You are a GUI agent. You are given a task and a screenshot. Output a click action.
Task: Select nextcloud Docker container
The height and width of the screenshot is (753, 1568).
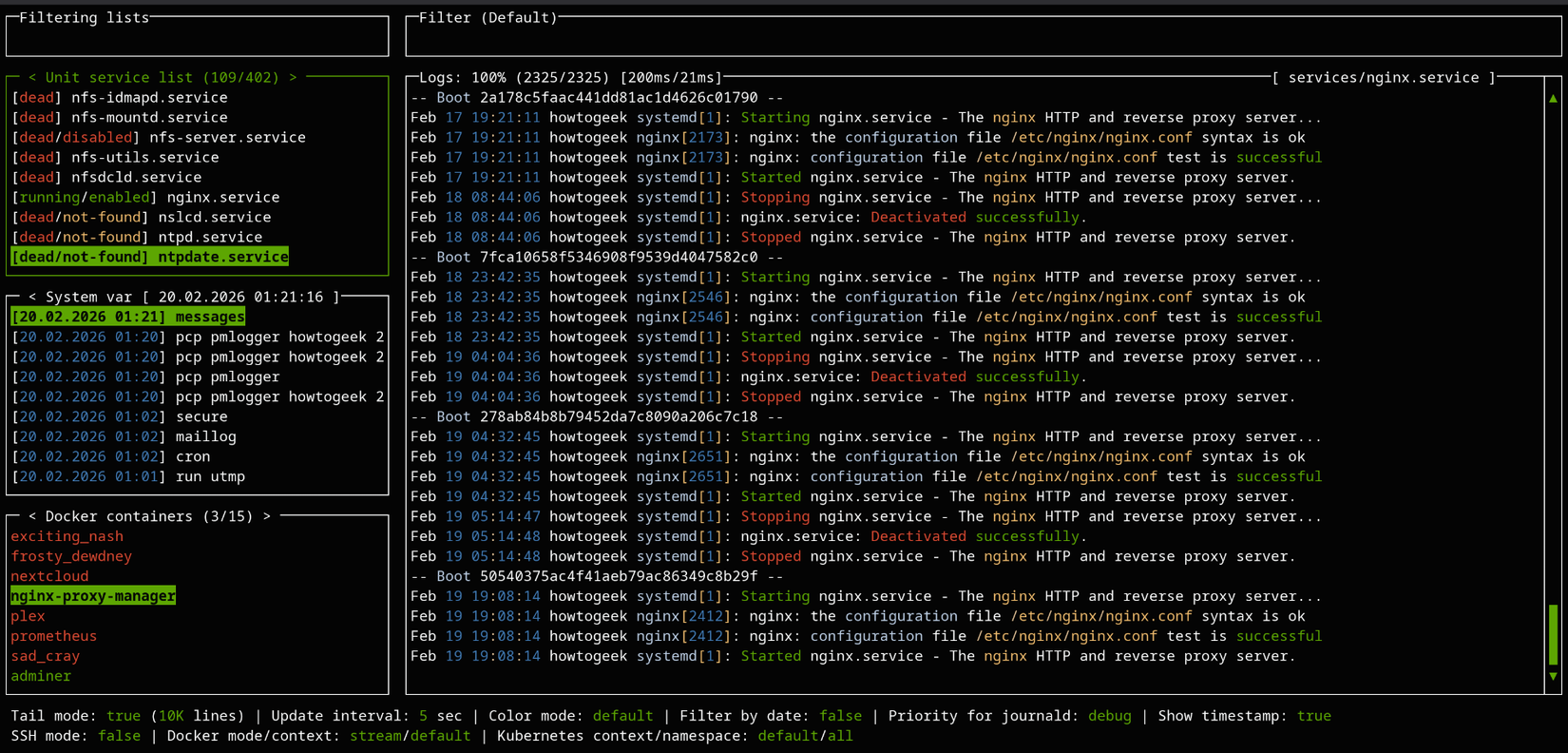49,577
